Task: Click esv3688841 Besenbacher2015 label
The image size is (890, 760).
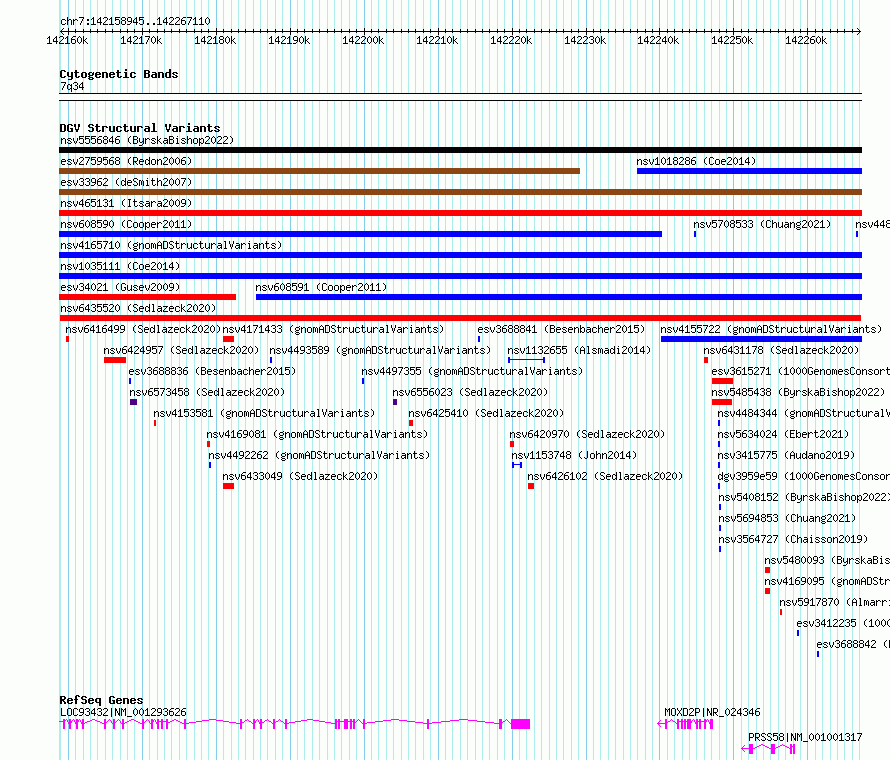Action: point(561,329)
